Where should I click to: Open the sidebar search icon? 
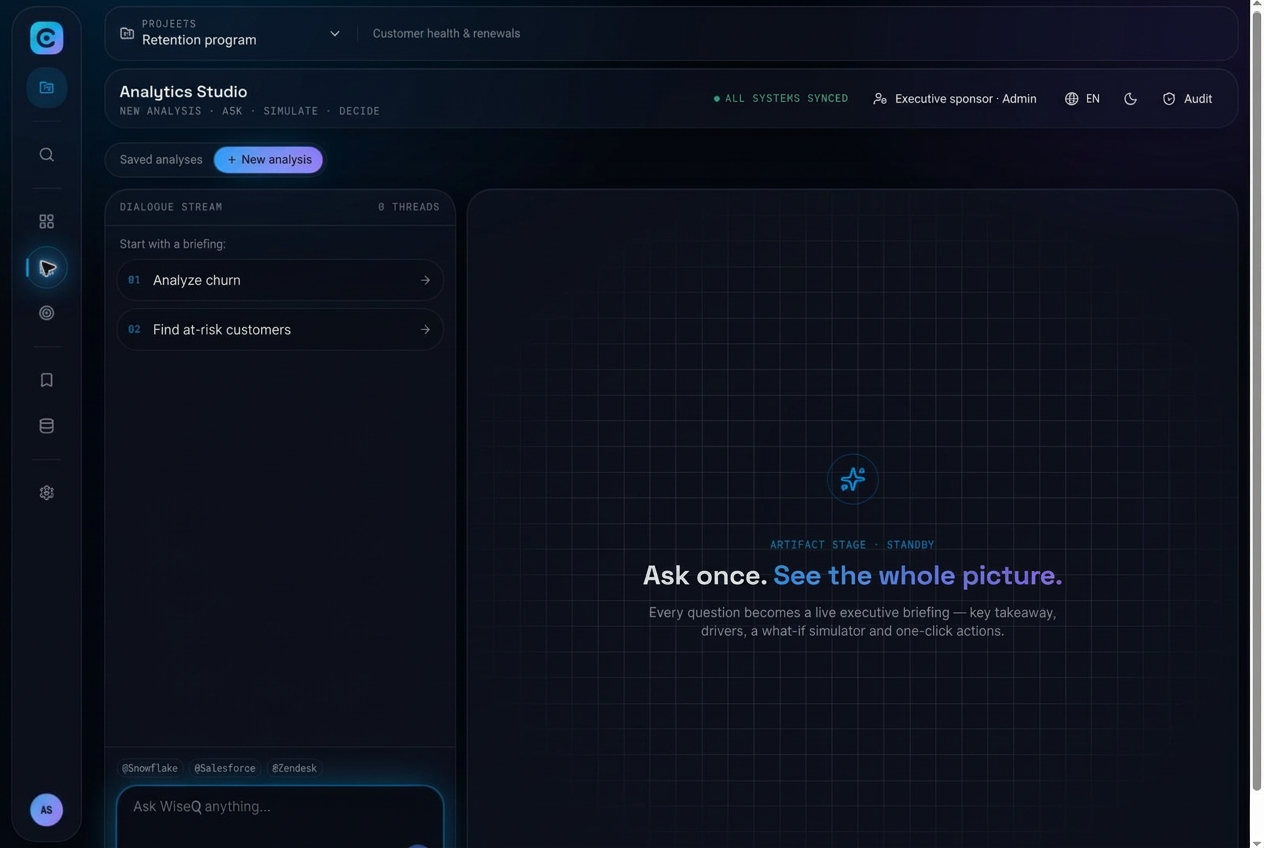[x=46, y=155]
